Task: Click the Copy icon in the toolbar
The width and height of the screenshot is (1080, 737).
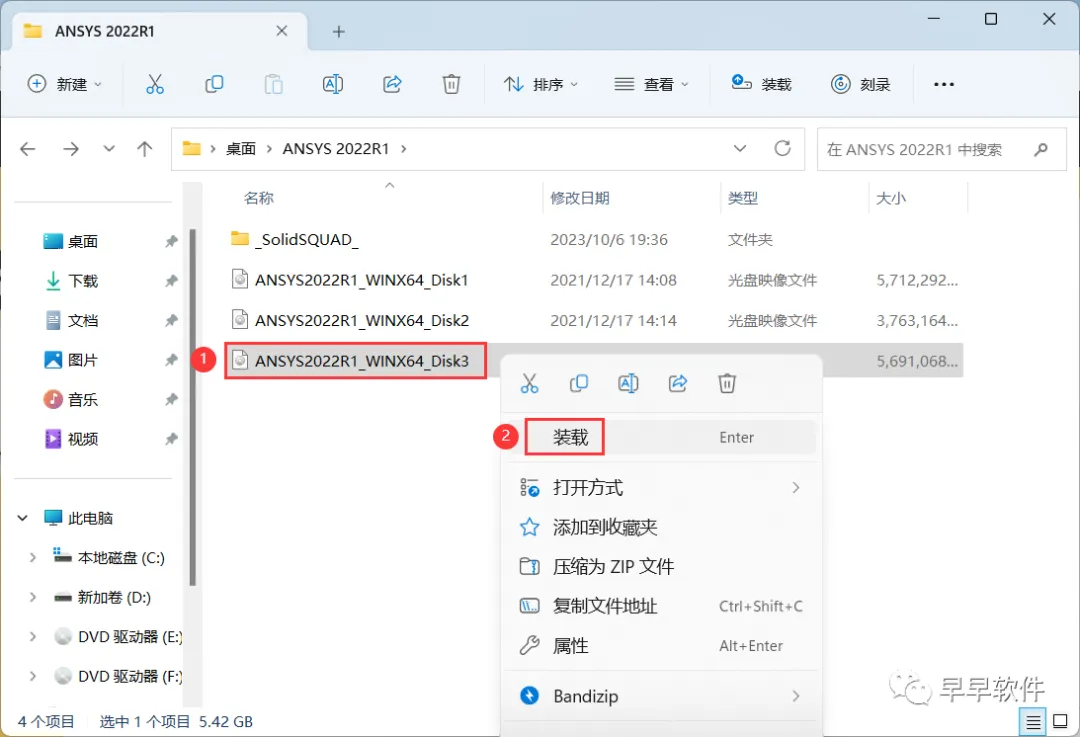Action: point(214,84)
